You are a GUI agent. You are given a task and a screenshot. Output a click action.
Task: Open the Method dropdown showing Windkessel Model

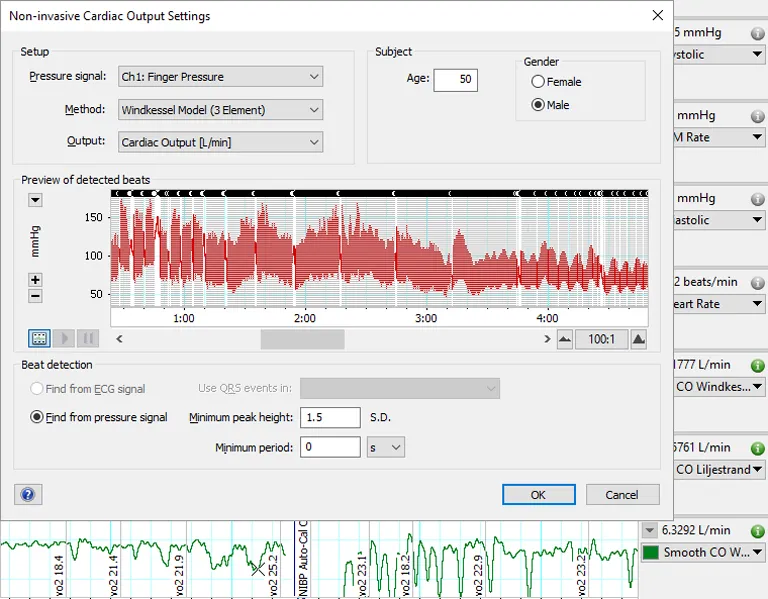(220, 110)
